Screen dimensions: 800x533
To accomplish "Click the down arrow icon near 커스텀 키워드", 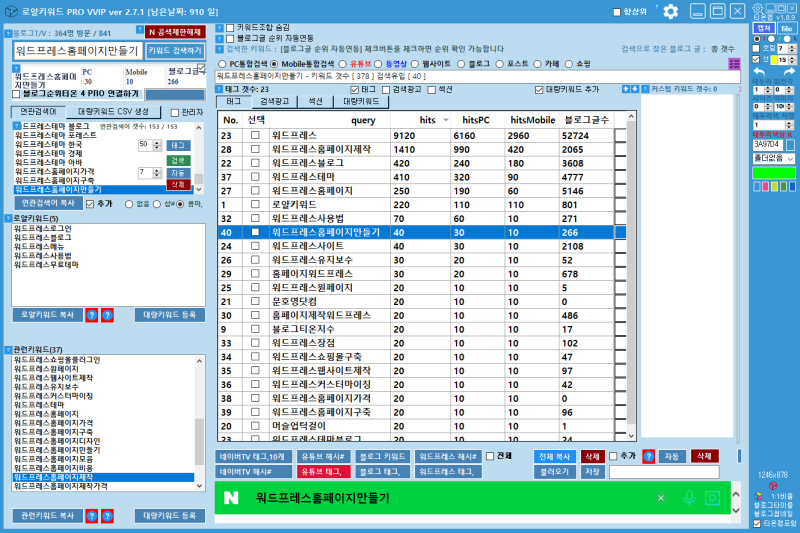I will click(x=635, y=89).
